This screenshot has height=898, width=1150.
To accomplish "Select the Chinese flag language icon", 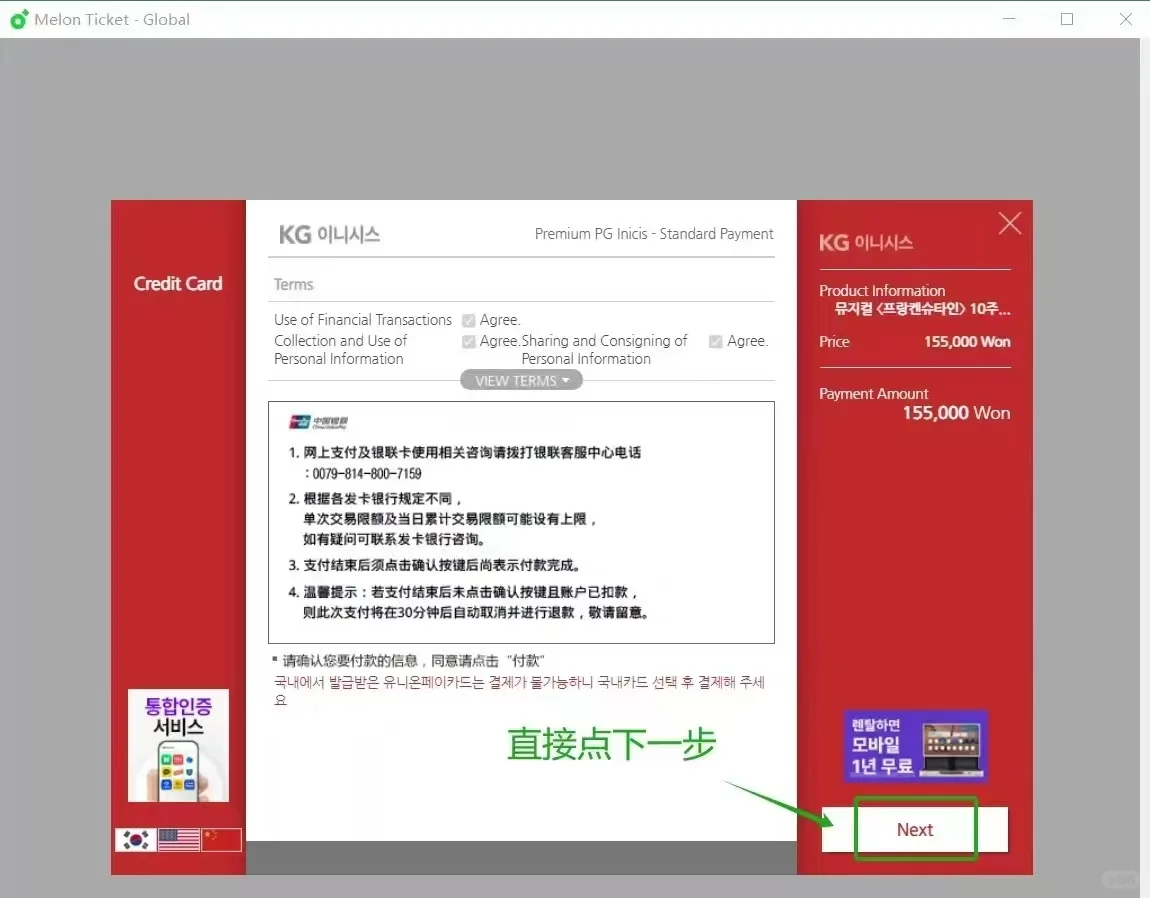I will click(220, 840).
